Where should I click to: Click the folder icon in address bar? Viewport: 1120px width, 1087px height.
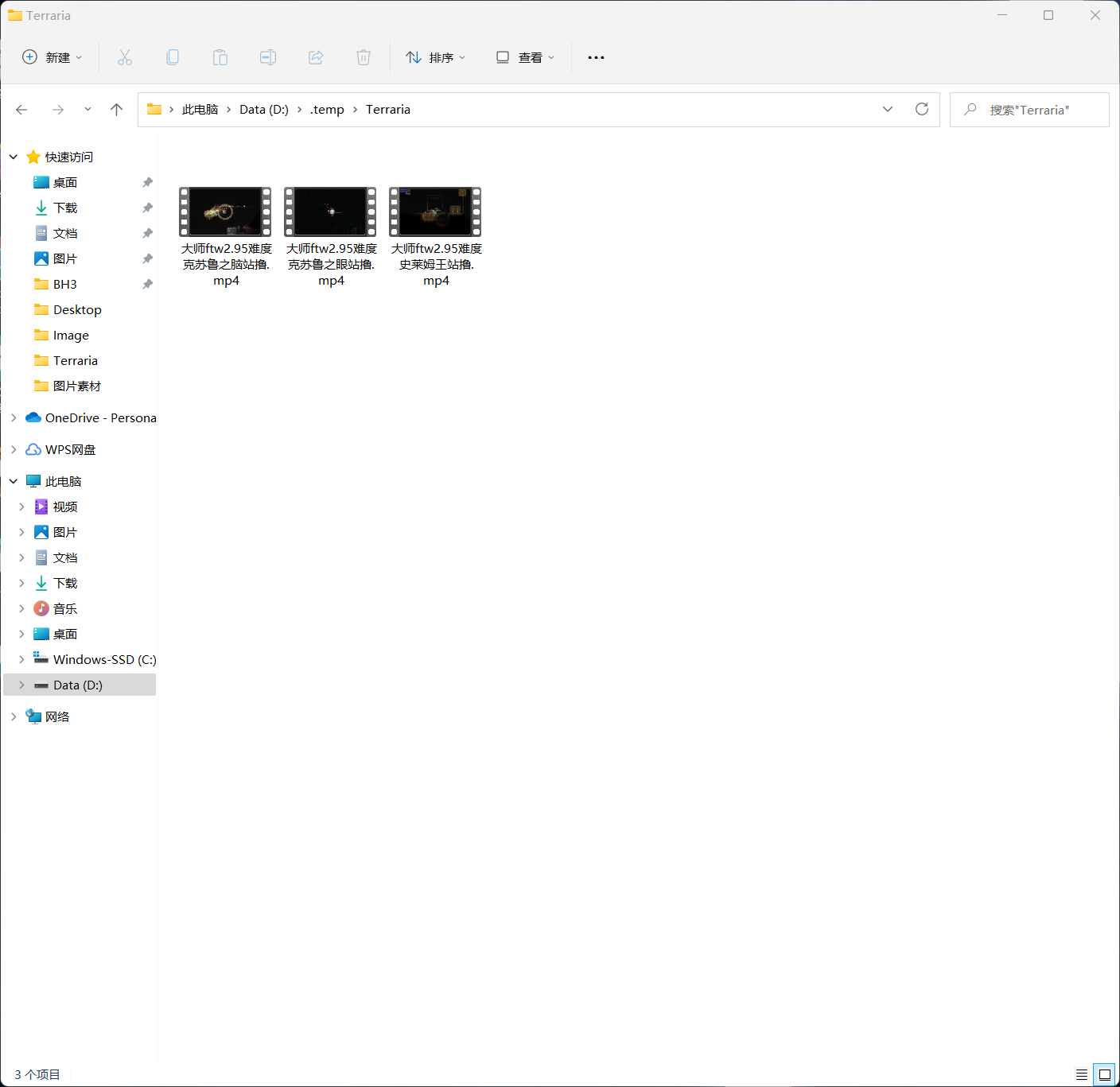click(x=154, y=110)
